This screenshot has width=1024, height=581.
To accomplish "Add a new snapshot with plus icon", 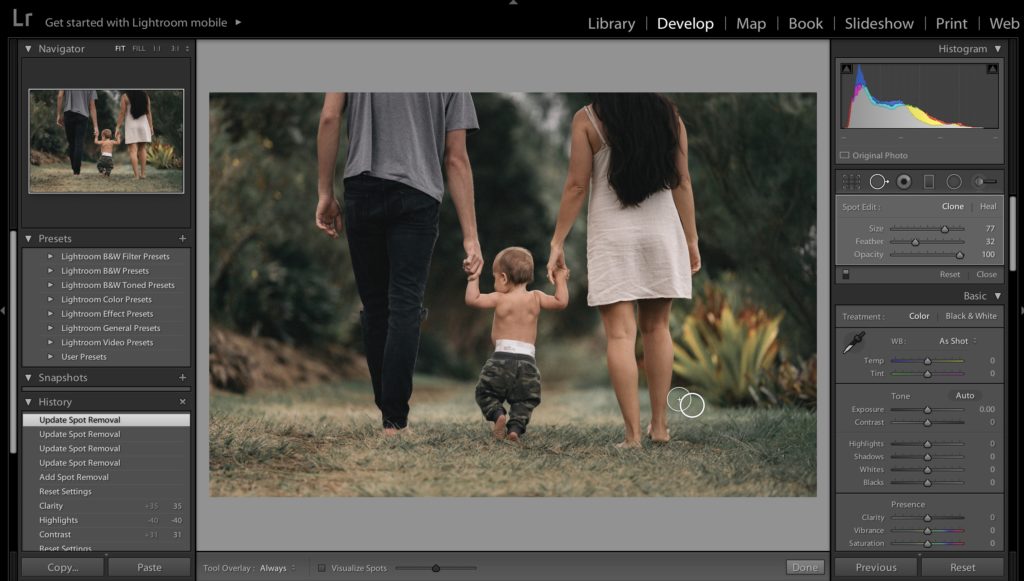I will (x=182, y=377).
